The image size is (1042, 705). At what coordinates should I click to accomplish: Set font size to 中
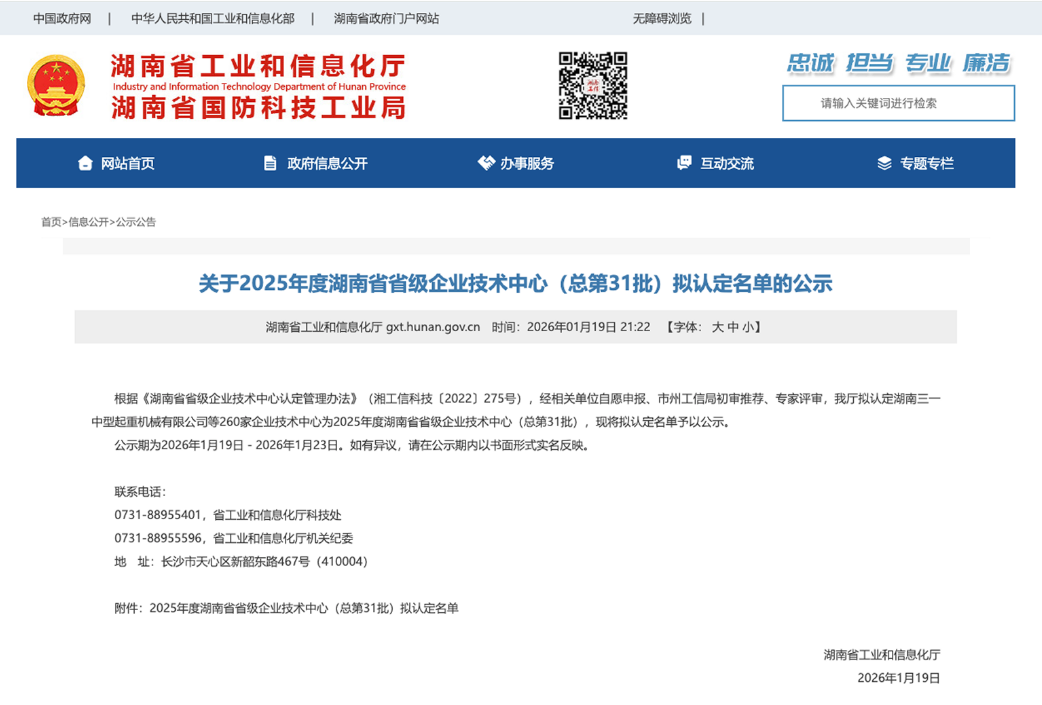(733, 327)
